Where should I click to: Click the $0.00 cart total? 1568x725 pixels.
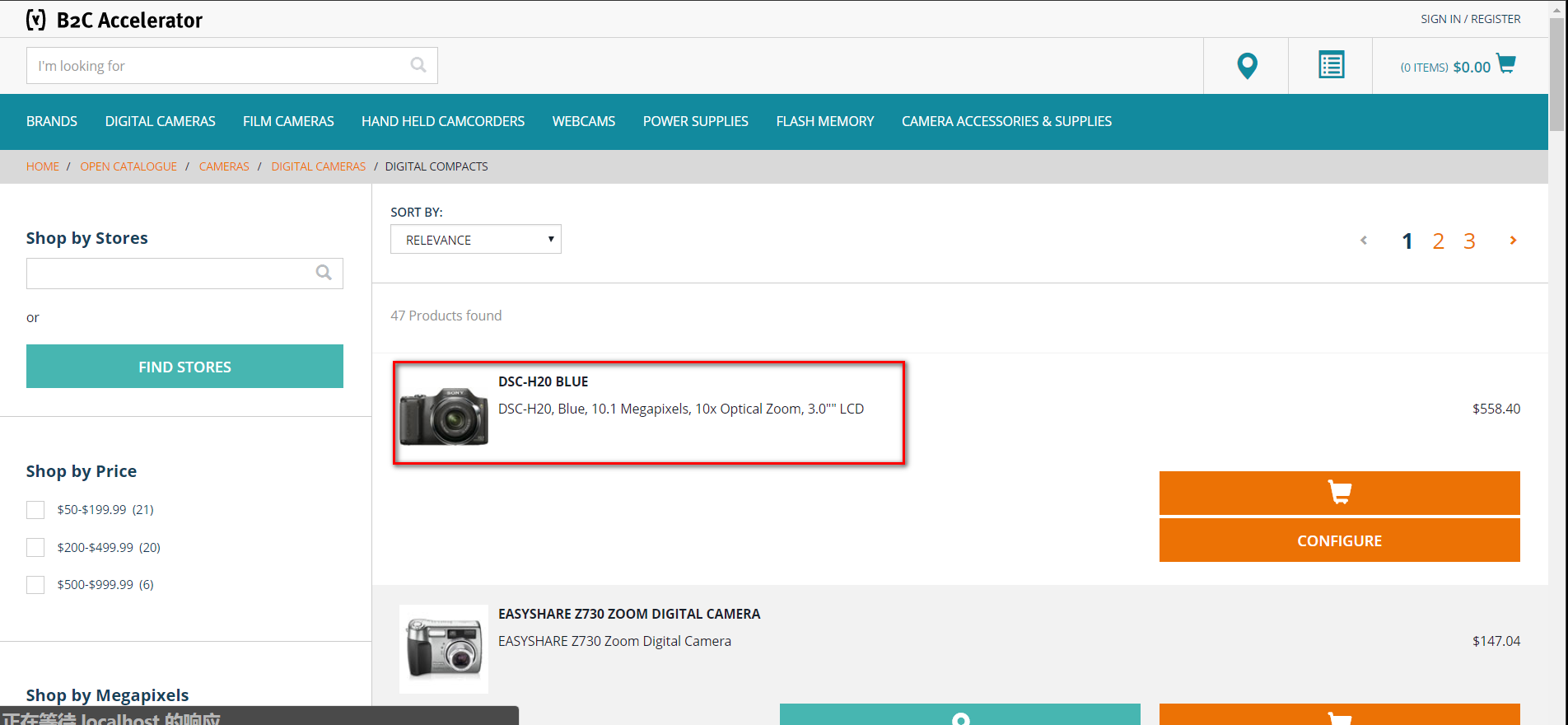pos(1472,67)
